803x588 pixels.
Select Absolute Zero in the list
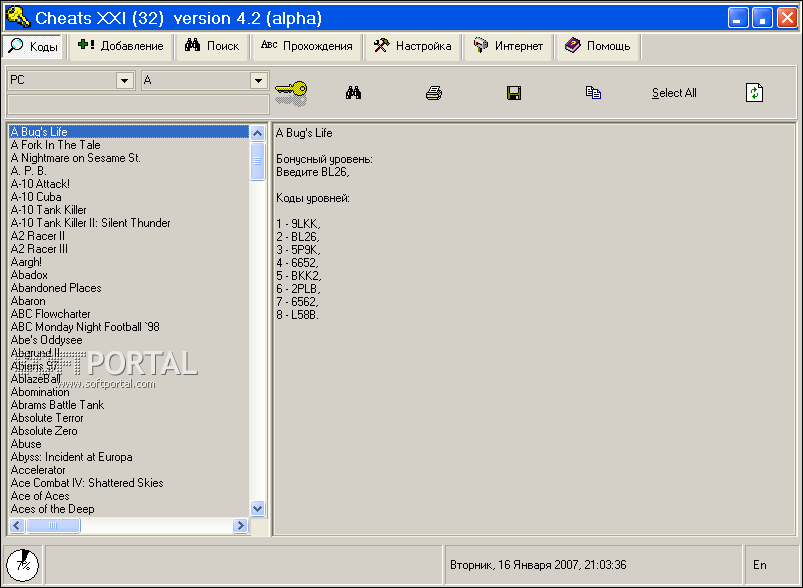coord(129,431)
